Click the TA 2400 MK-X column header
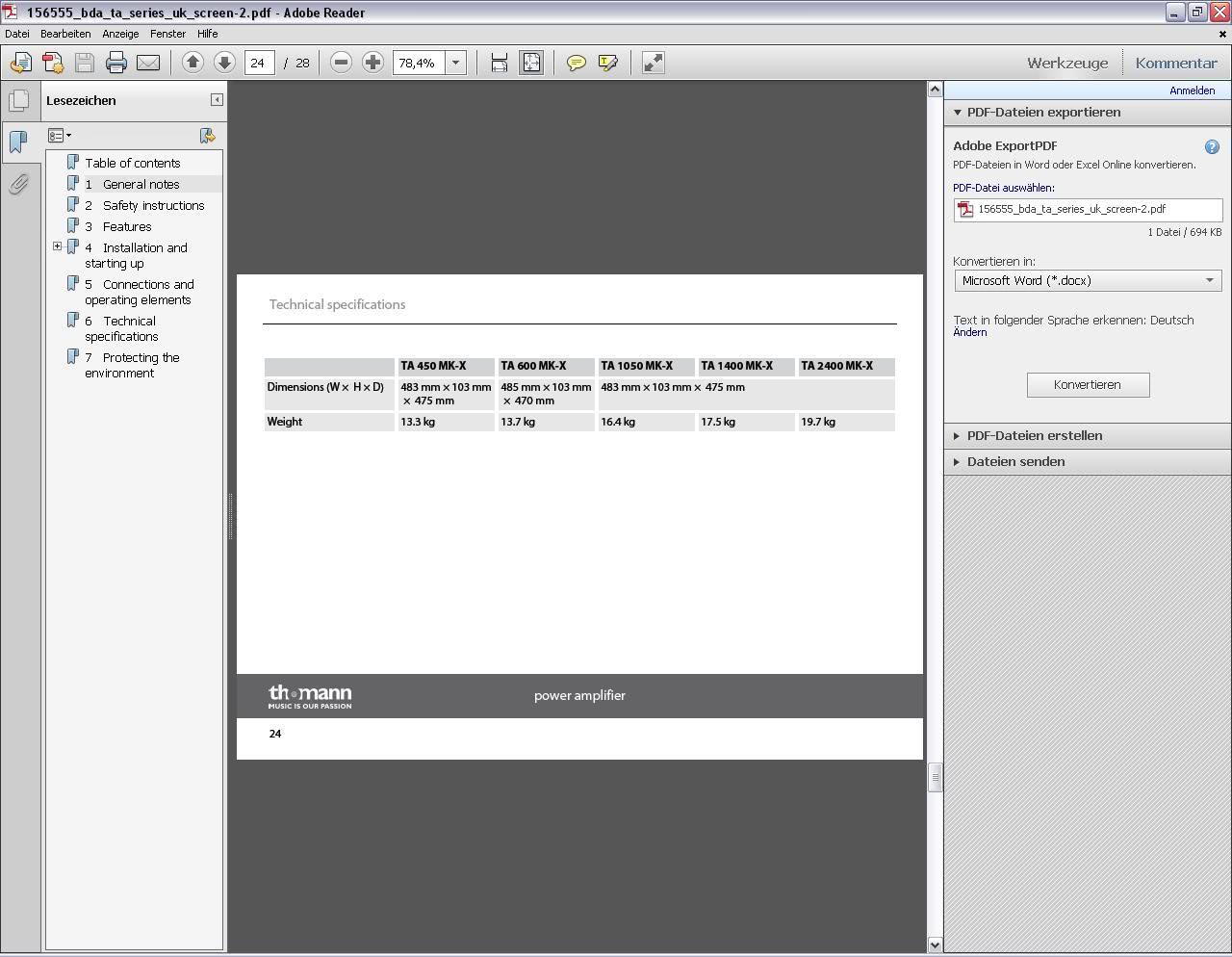Image resolution: width=1232 pixels, height=957 pixels. 846,366
